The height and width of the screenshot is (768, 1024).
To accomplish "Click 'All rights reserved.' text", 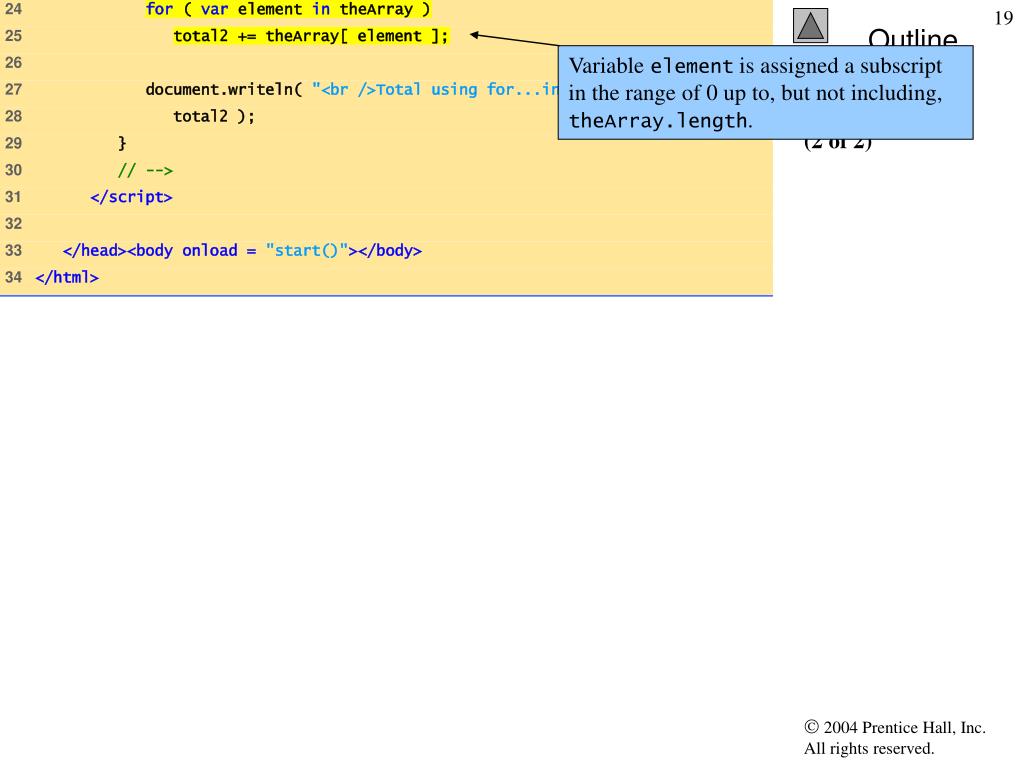I will pos(869,748).
